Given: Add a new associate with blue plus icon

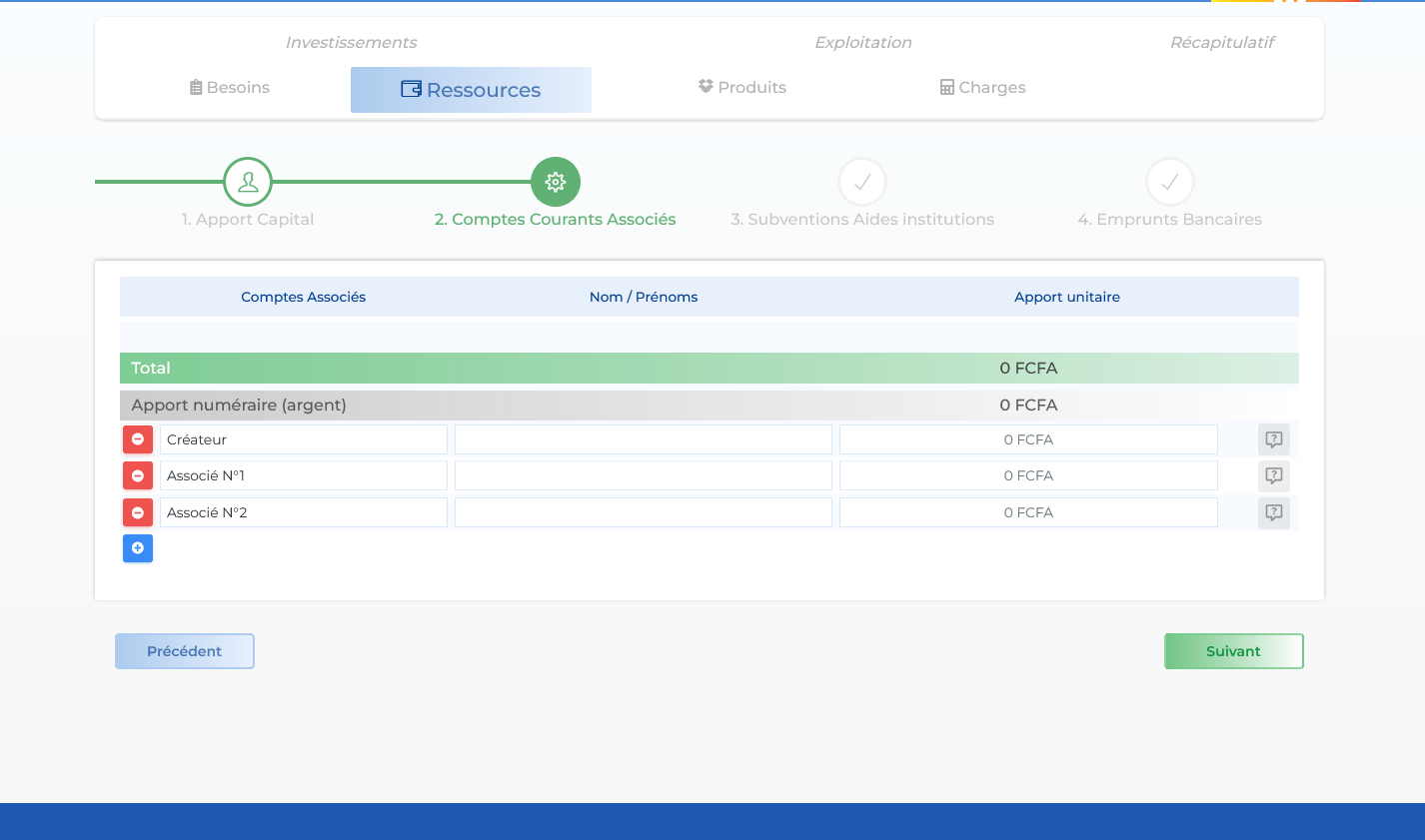Looking at the screenshot, I should pos(138,548).
